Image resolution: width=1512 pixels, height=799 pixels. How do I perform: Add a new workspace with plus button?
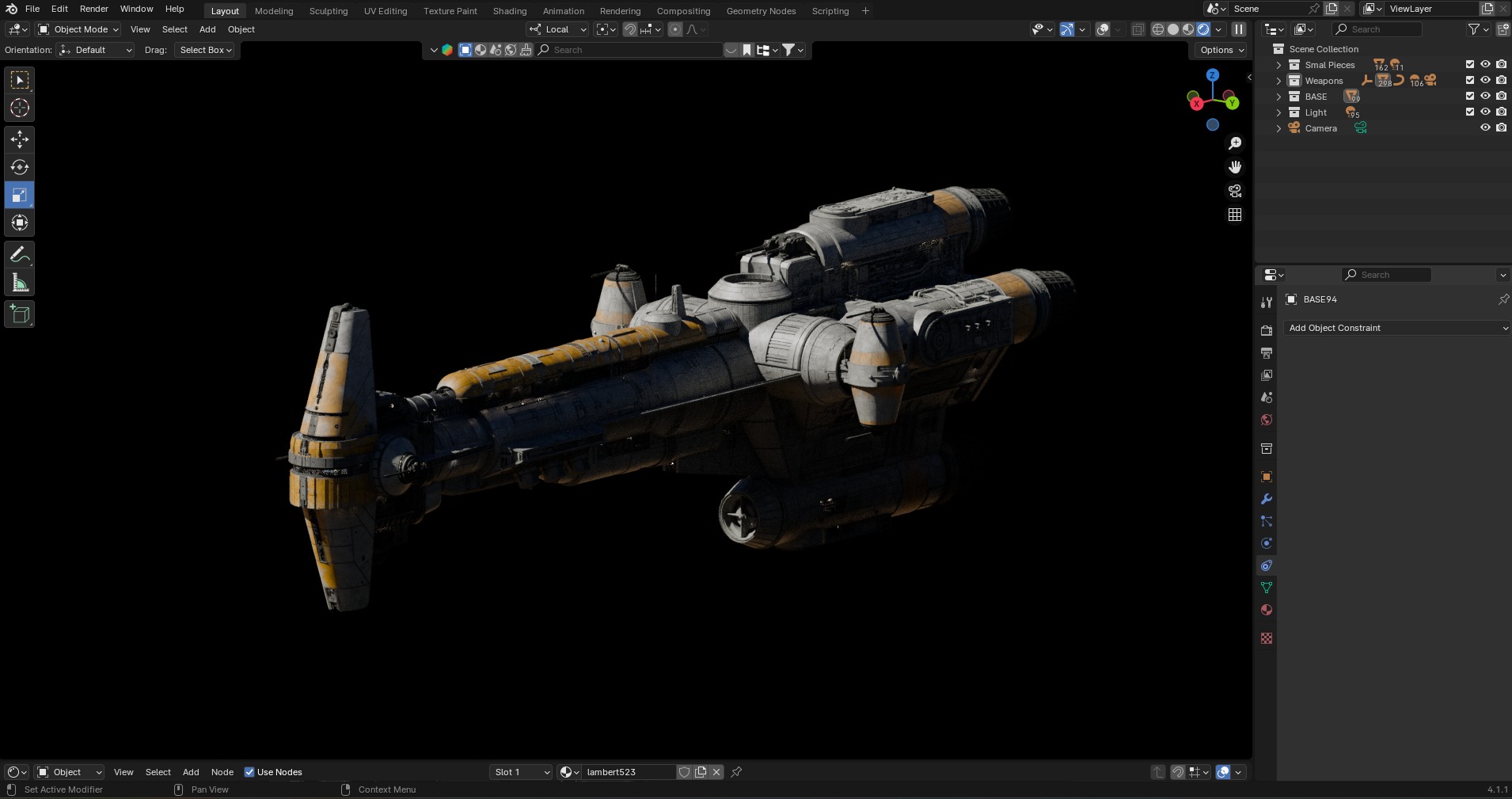tap(865, 11)
